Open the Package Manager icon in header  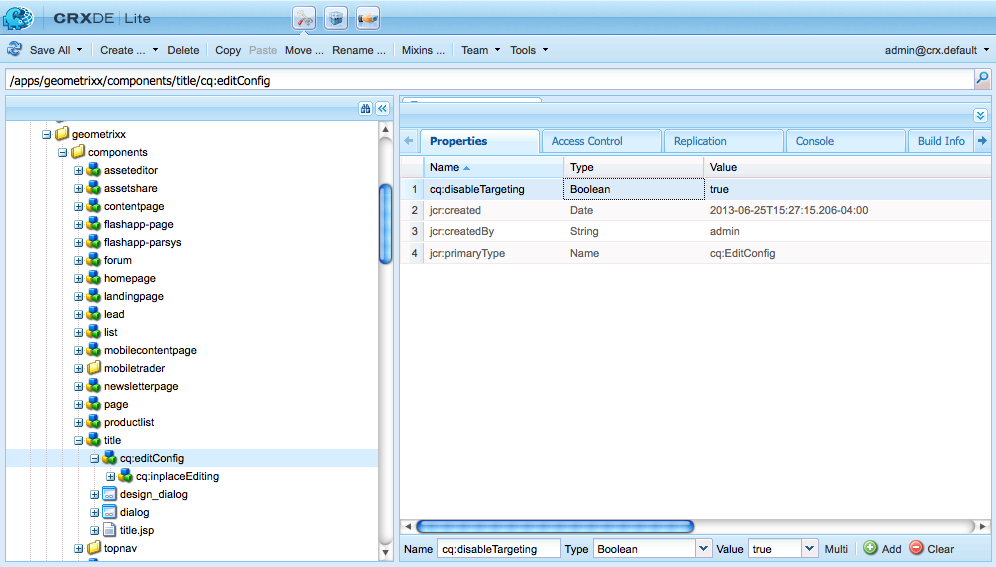coord(336,18)
